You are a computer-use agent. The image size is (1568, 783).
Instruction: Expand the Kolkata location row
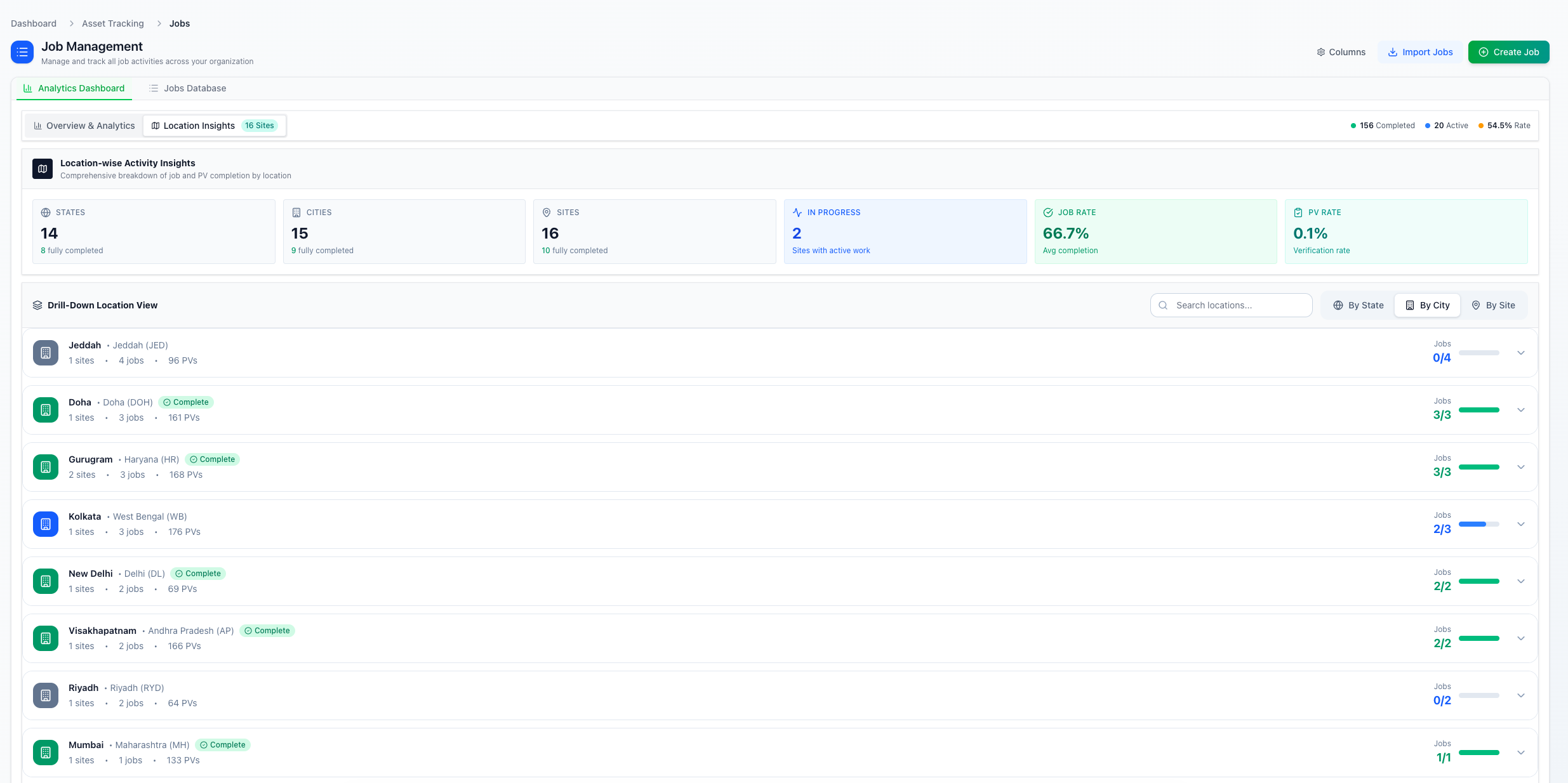1521,524
